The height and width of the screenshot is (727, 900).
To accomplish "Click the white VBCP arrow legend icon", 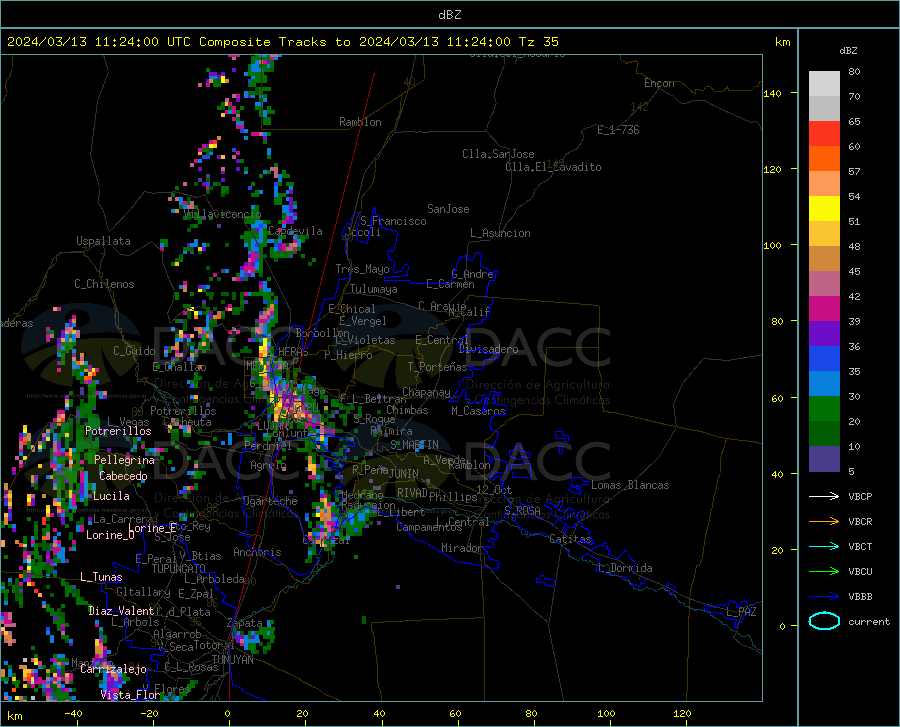I will pyautogui.click(x=824, y=496).
